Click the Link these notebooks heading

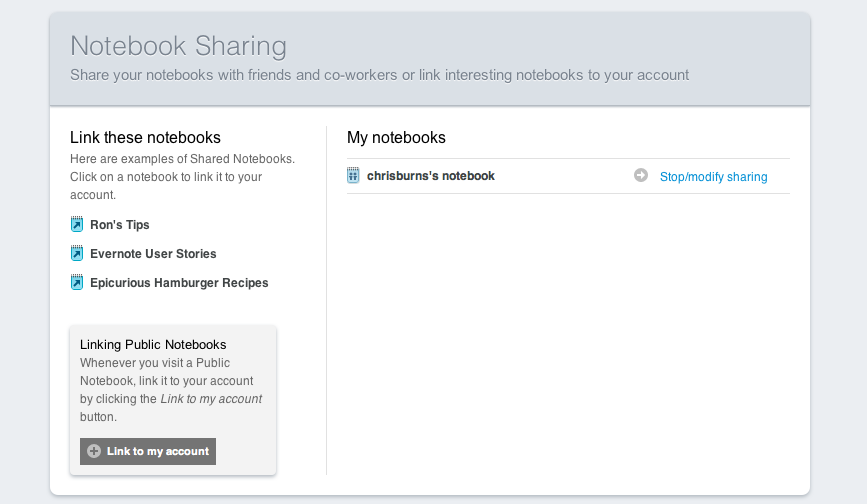(145, 137)
